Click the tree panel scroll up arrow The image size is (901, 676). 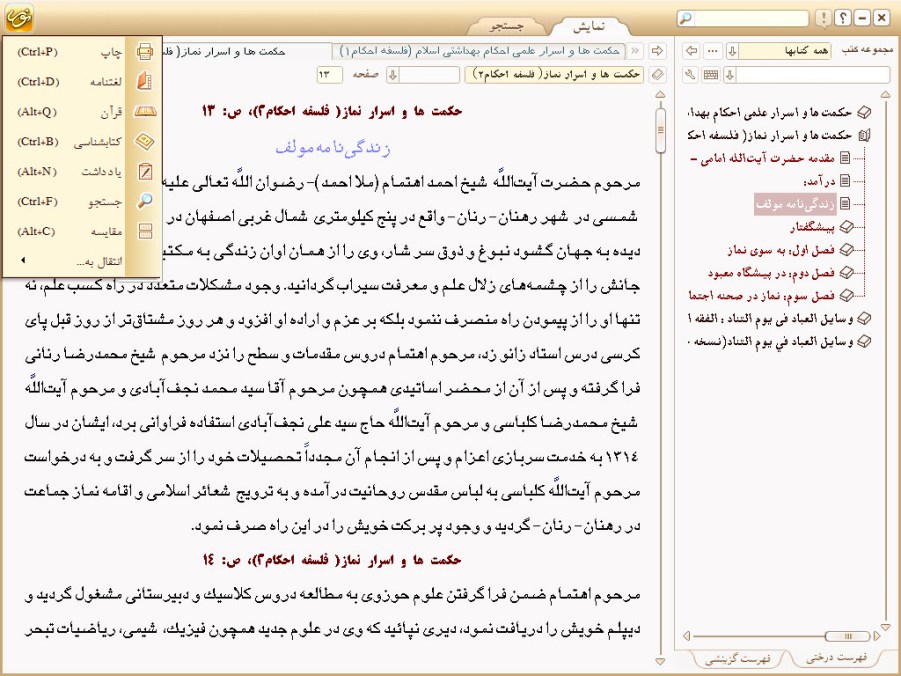click(x=885, y=94)
